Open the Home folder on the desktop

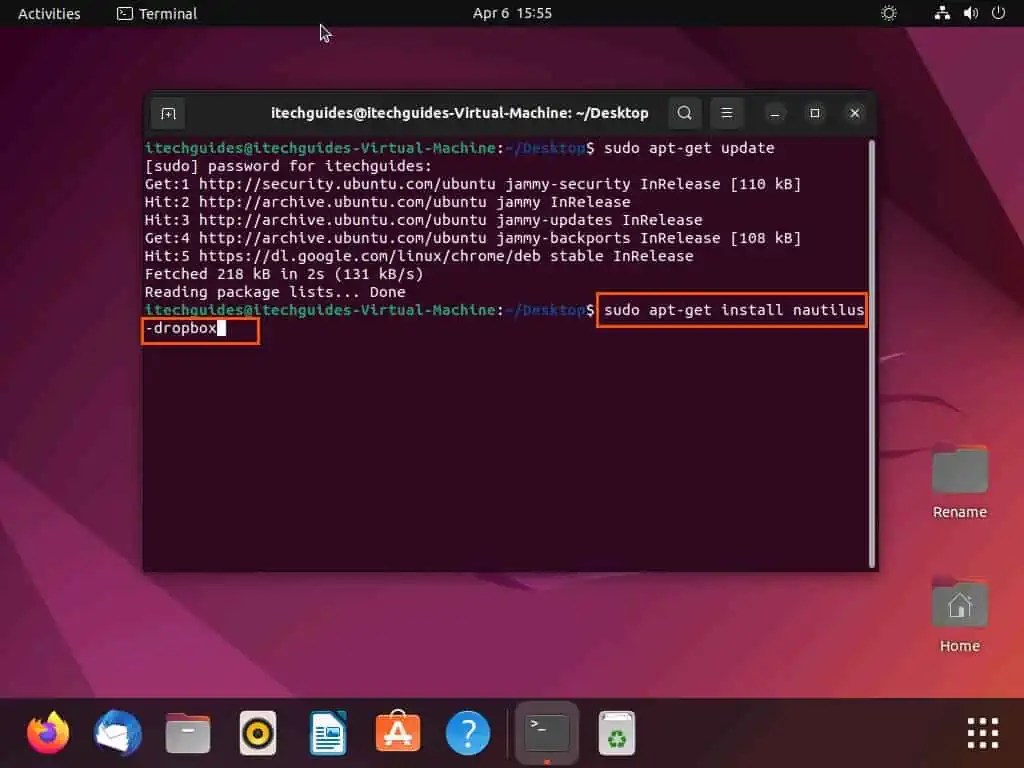coord(958,605)
